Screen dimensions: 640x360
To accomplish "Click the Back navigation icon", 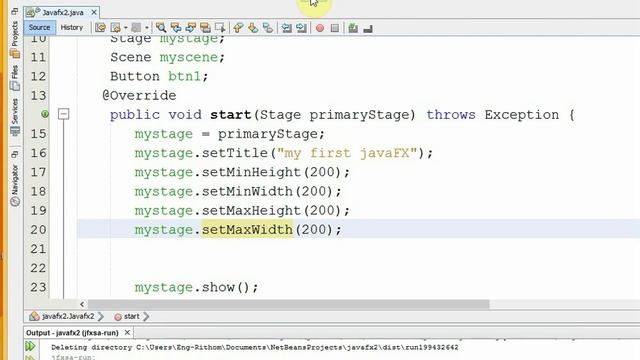I will pyautogui.click(x=116, y=28).
